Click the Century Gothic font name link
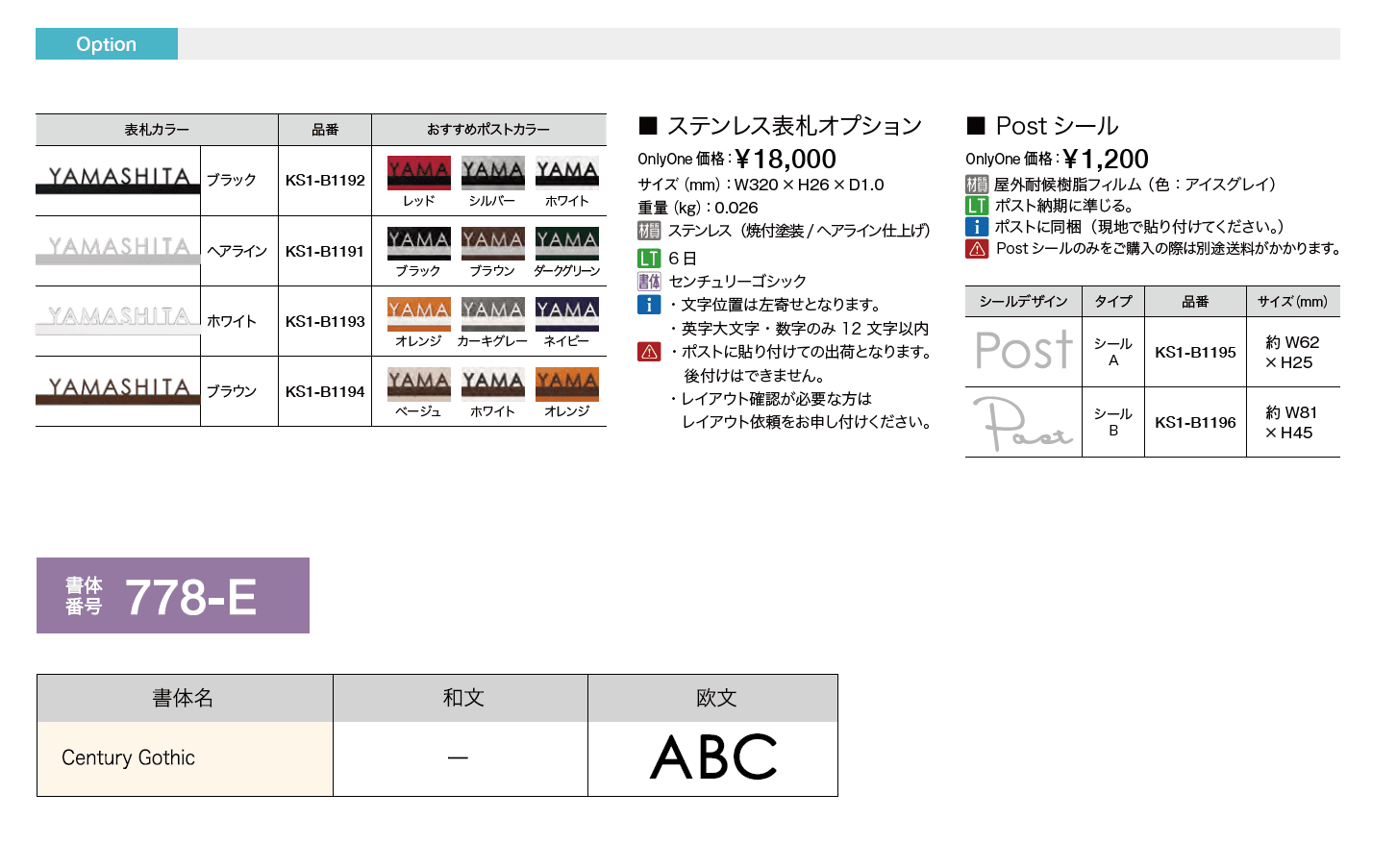 click(x=128, y=757)
